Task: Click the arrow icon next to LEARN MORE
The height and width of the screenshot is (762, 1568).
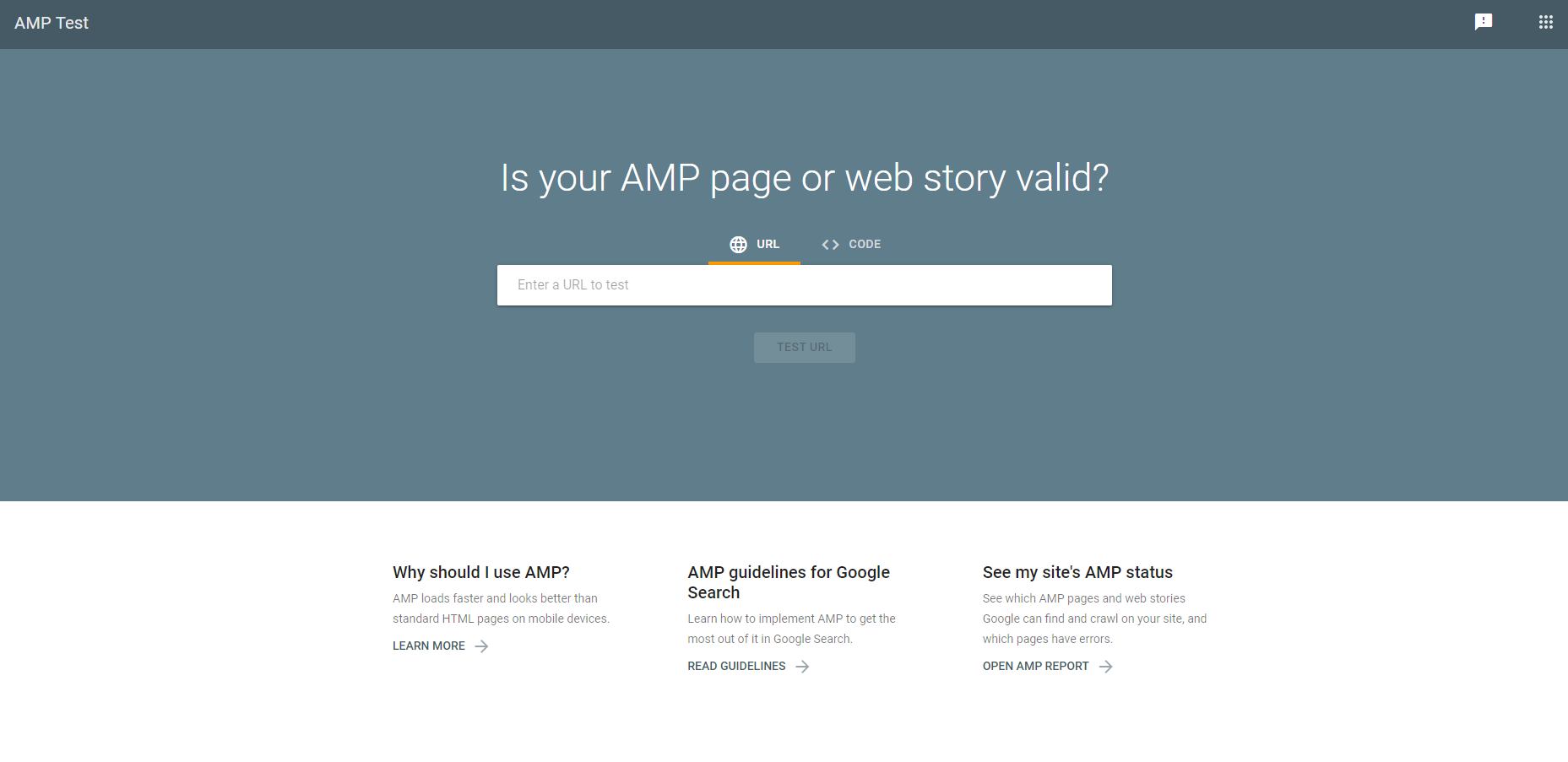Action: pos(481,646)
